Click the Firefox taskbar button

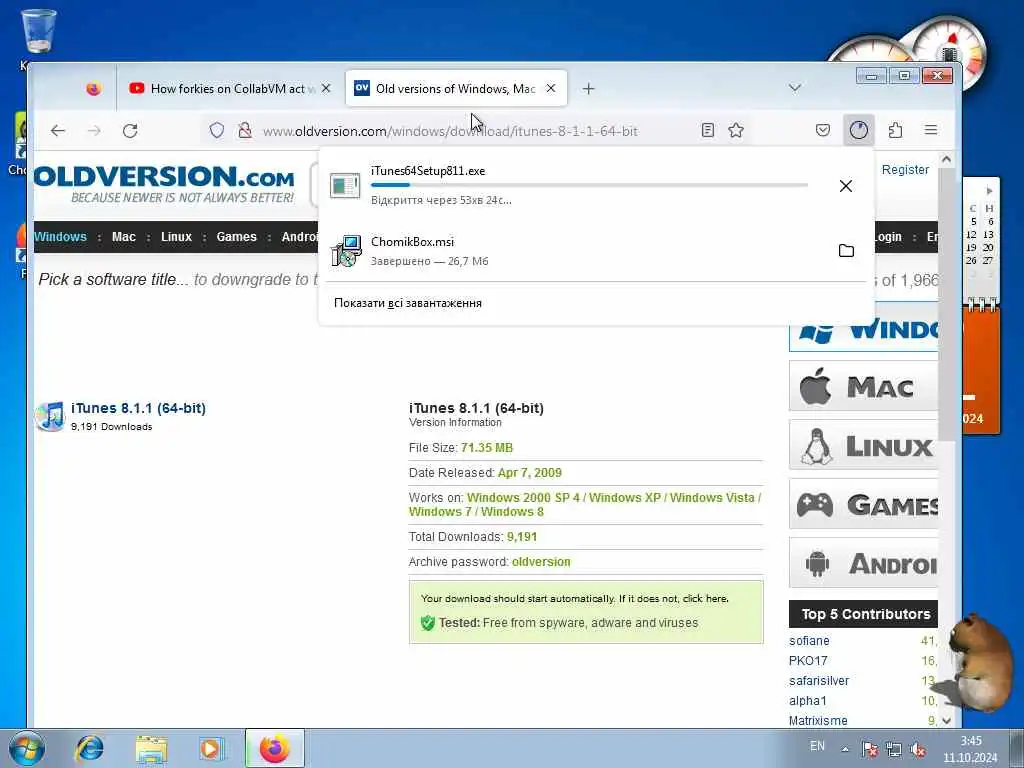[x=275, y=748]
